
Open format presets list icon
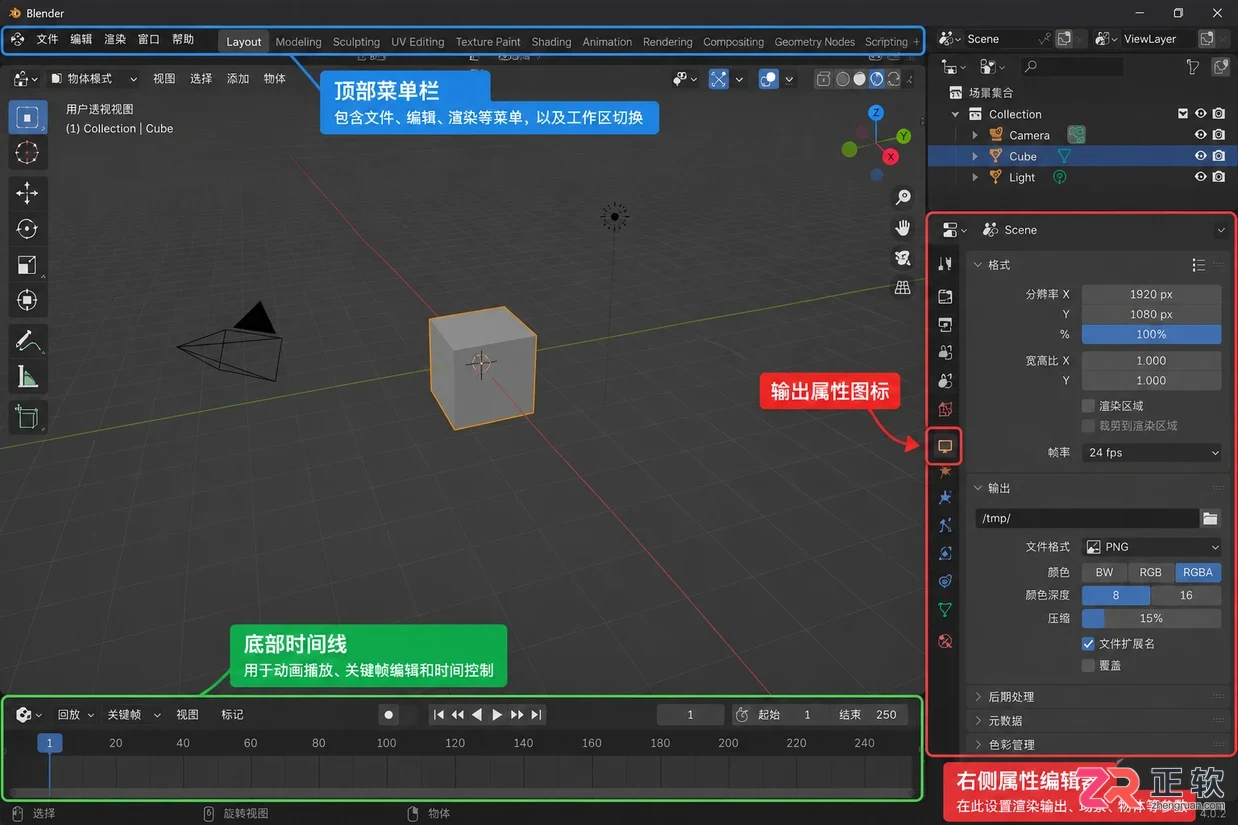(x=1198, y=265)
